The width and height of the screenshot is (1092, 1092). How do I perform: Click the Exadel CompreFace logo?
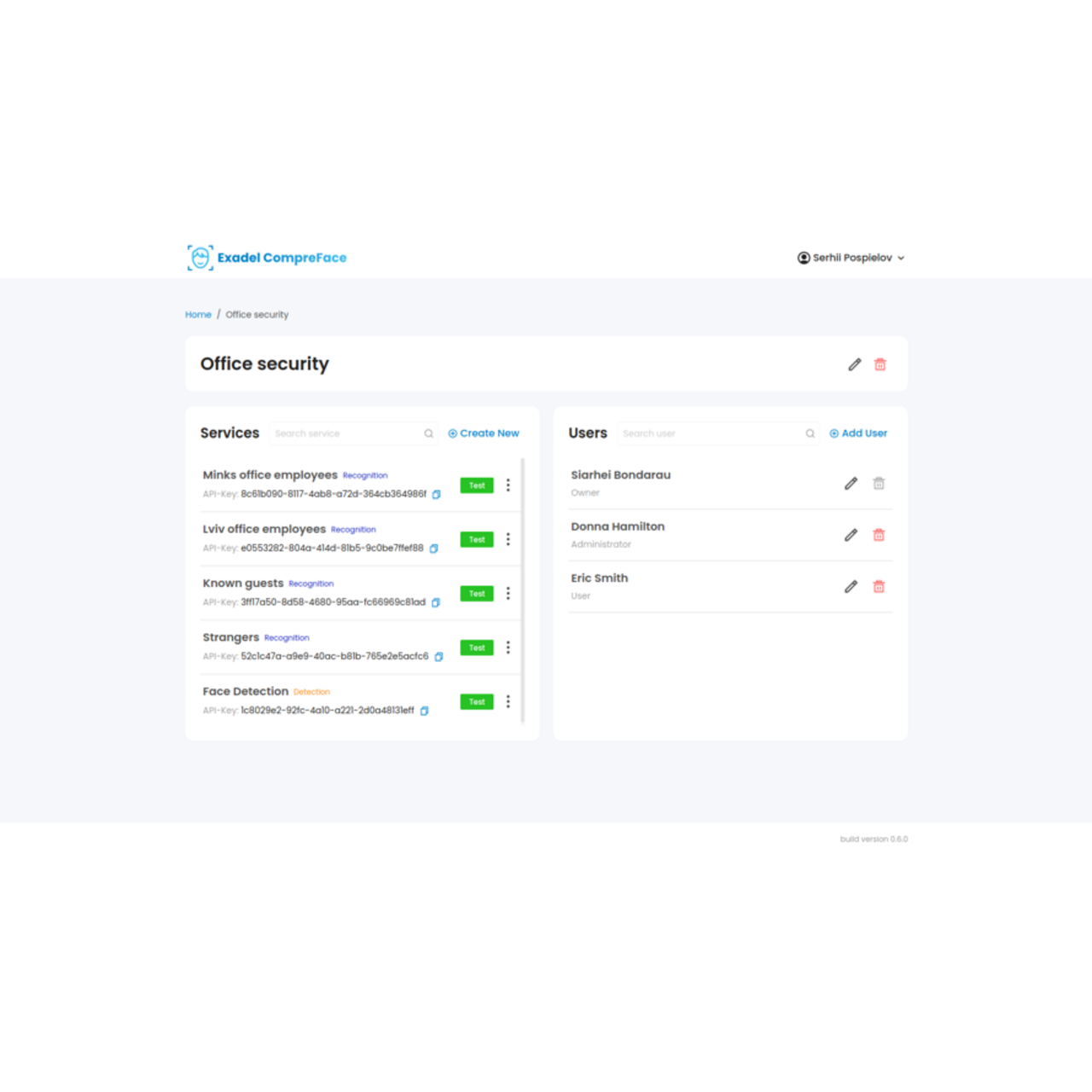(267, 258)
